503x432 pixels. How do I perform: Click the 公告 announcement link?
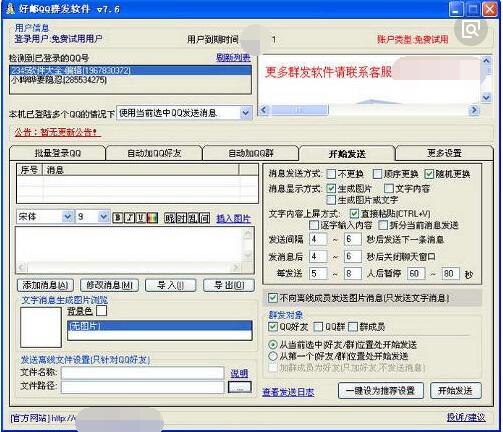[x=57, y=132]
